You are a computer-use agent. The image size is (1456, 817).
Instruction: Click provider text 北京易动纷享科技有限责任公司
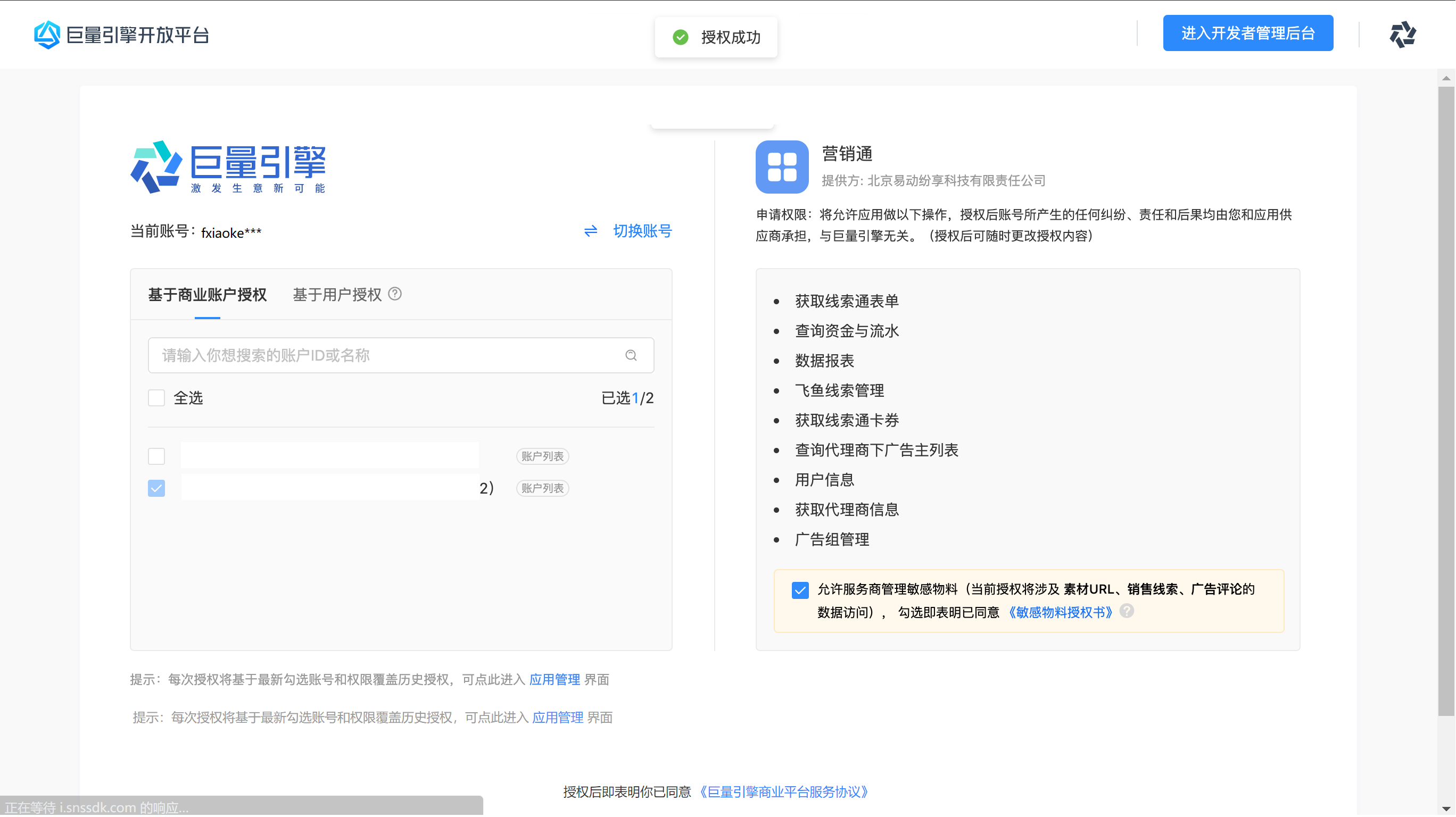click(956, 181)
